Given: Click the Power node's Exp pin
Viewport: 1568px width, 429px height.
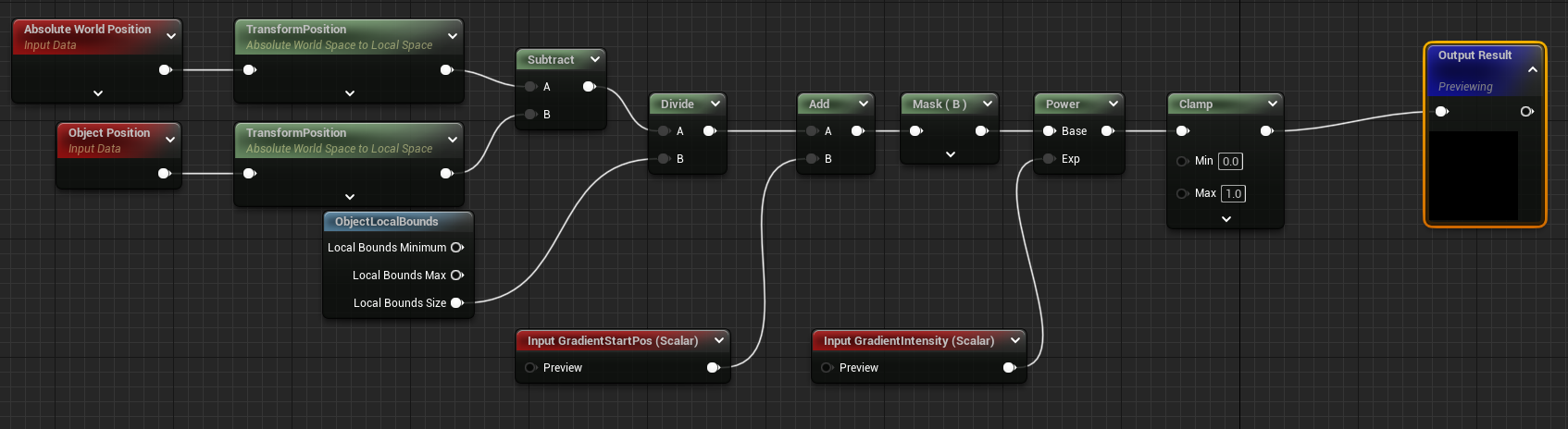Looking at the screenshot, I should [1049, 159].
